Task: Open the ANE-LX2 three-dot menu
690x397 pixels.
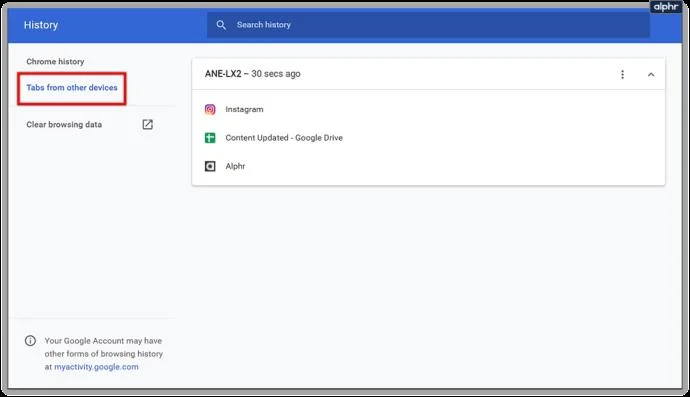Action: click(622, 74)
